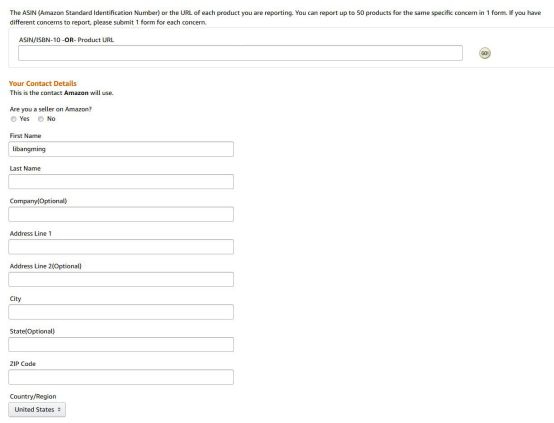Click the ZIP Code input field
The height and width of the screenshot is (423, 554).
121,377
